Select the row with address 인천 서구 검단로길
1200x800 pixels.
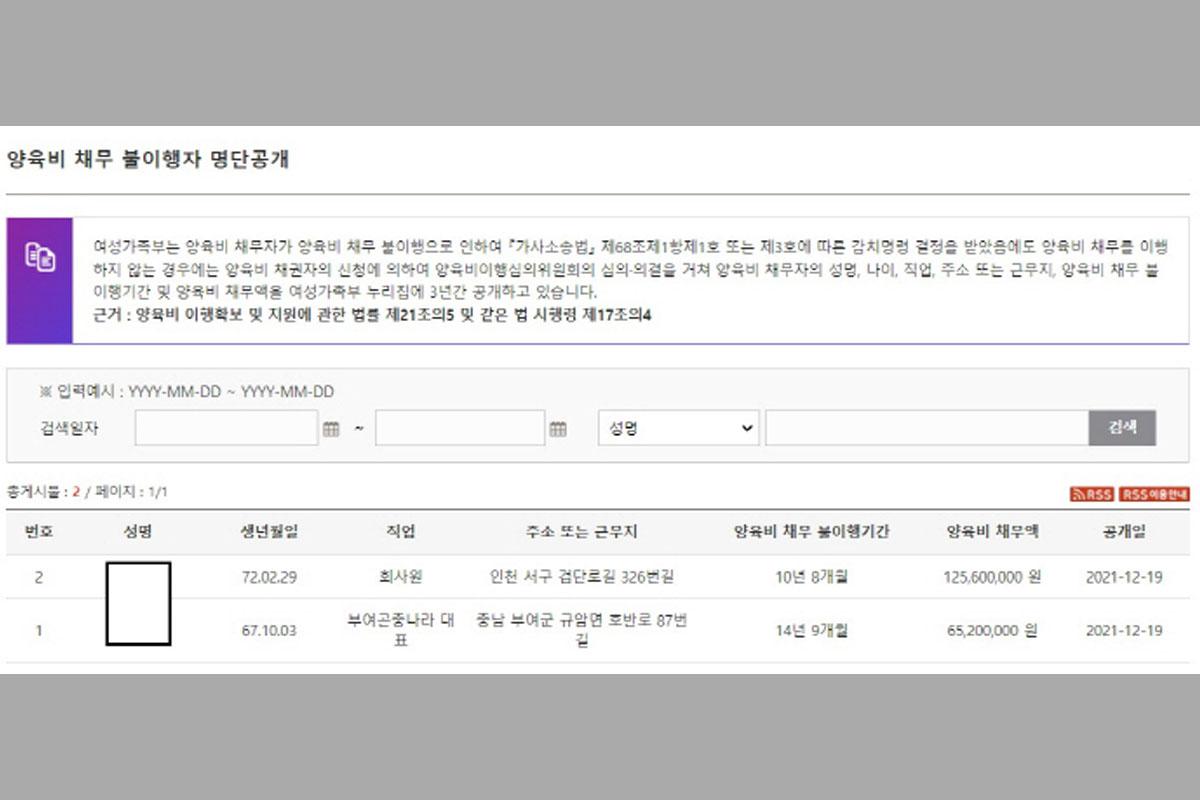581,577
